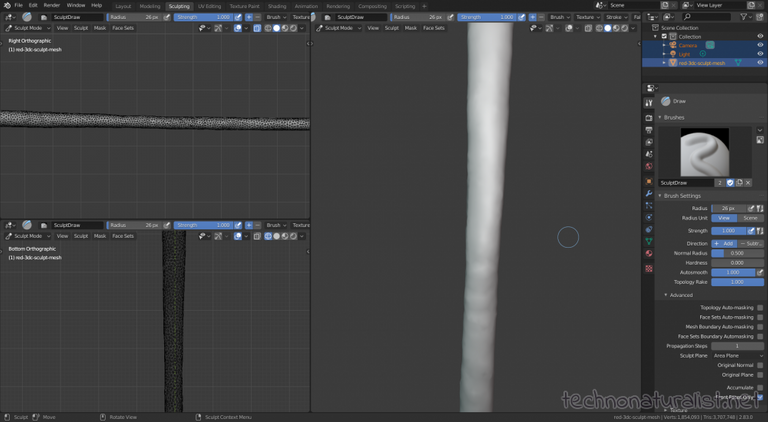Set brush Direction to Add
The width and height of the screenshot is (768, 422).
coord(724,243)
